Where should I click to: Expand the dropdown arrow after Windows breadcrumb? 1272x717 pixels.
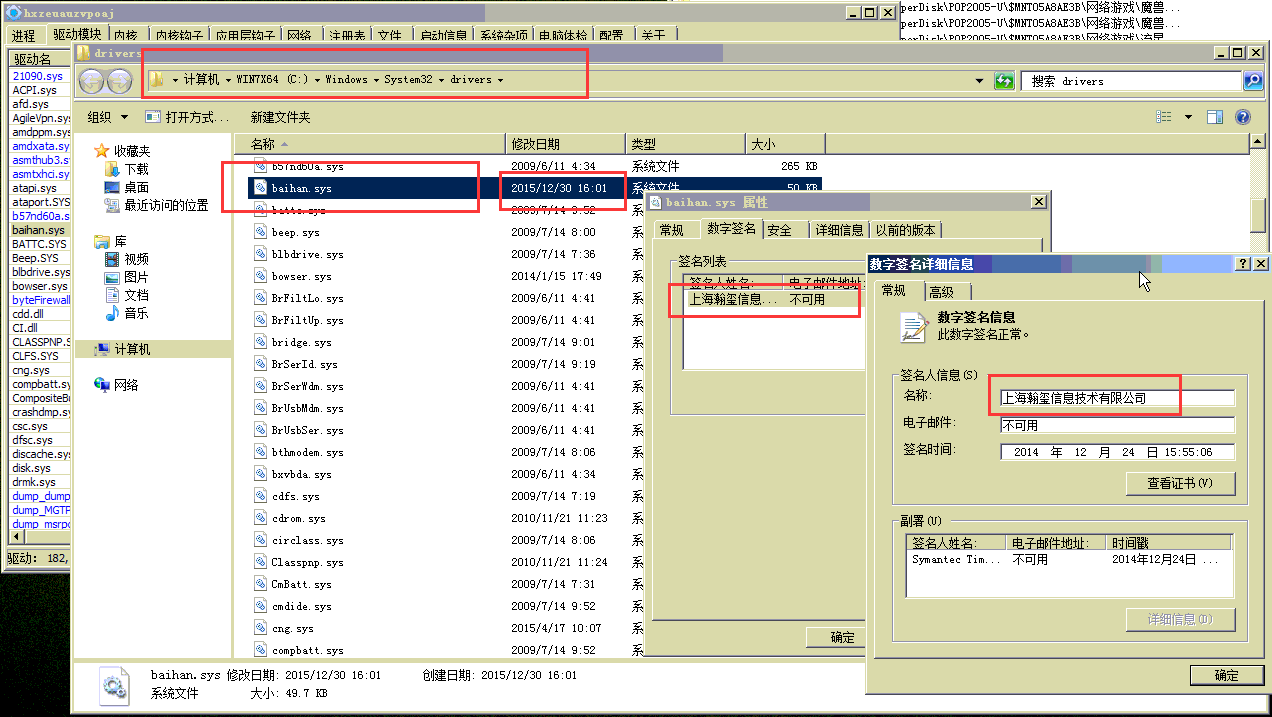tap(377, 80)
